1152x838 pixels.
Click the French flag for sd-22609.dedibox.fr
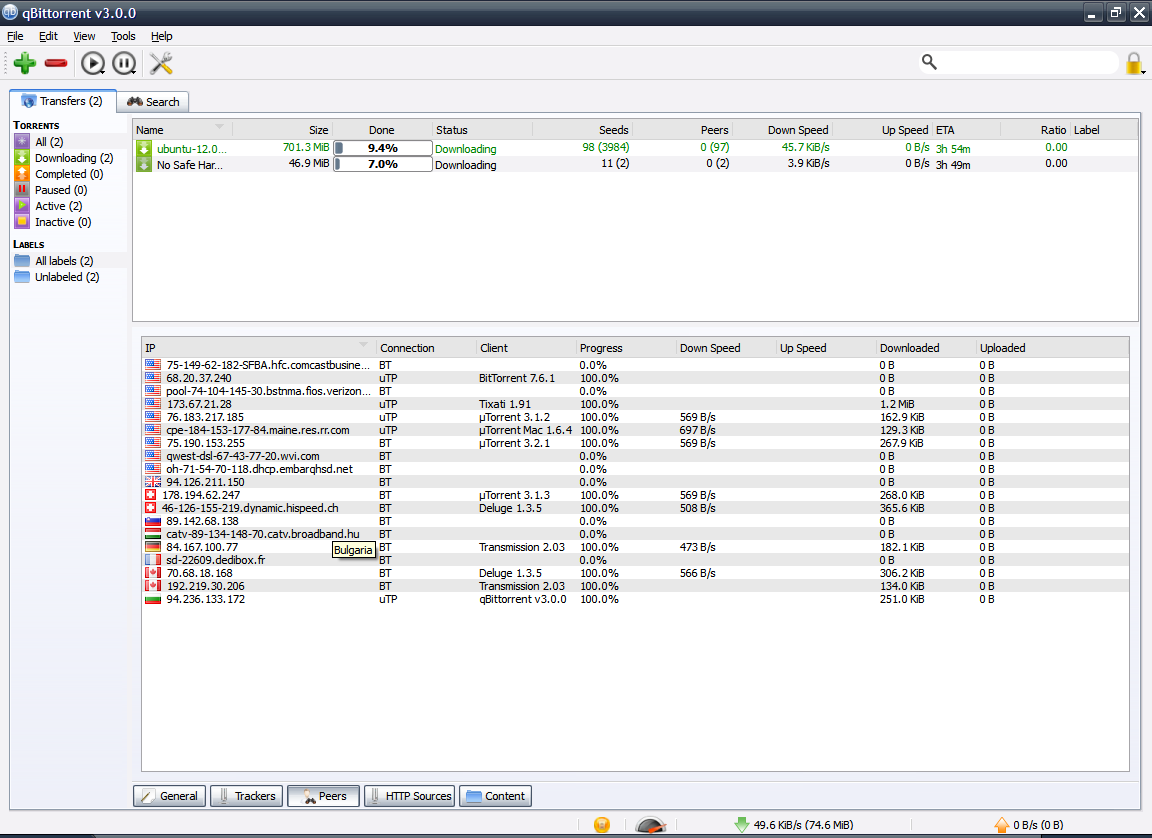[153, 560]
